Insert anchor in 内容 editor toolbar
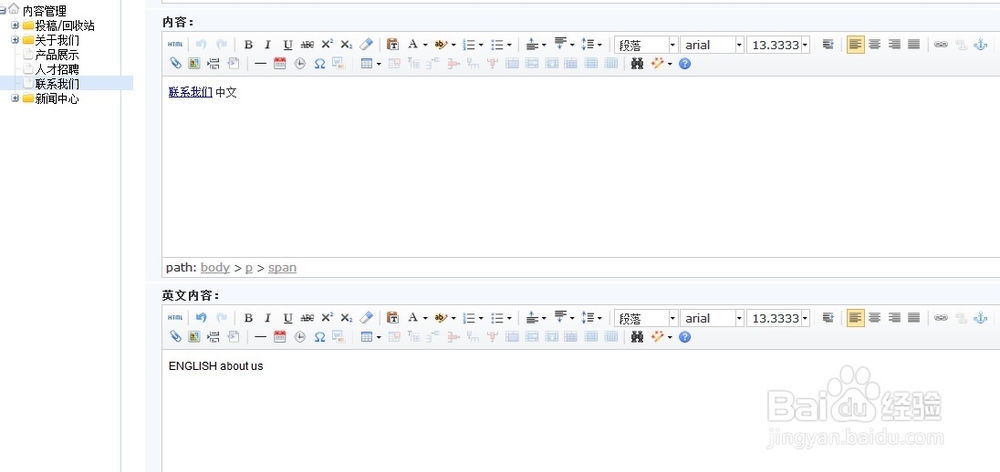 [980, 45]
